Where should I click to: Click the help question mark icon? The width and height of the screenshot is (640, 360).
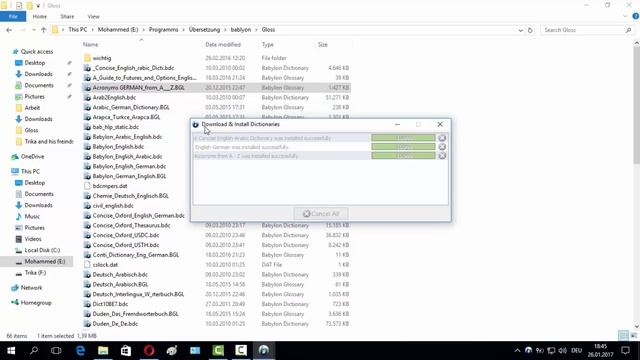tap(636, 16)
